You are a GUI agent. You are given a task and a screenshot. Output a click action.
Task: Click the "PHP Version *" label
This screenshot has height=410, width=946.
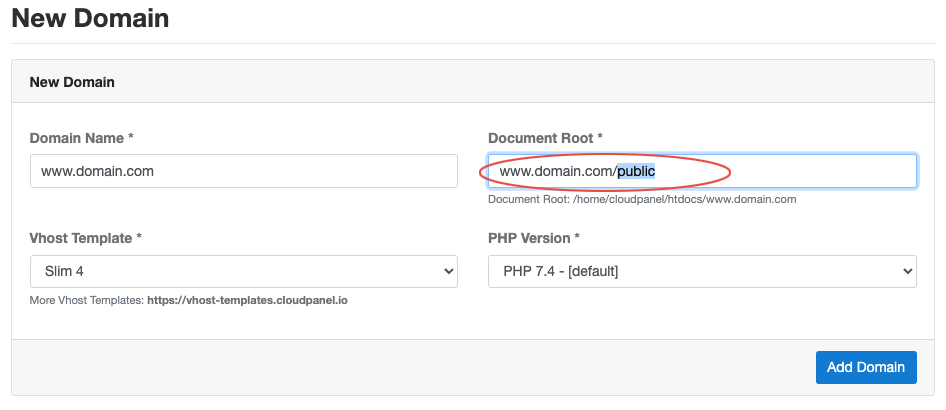click(534, 238)
